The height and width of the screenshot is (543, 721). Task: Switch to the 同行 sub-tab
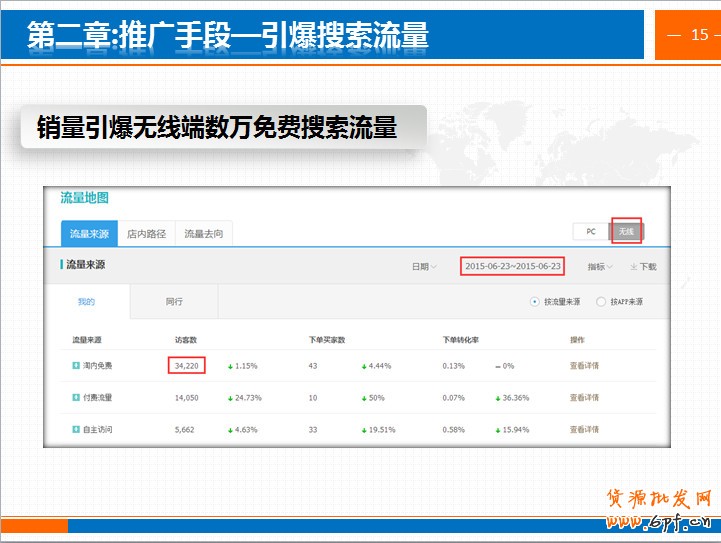pyautogui.click(x=174, y=301)
